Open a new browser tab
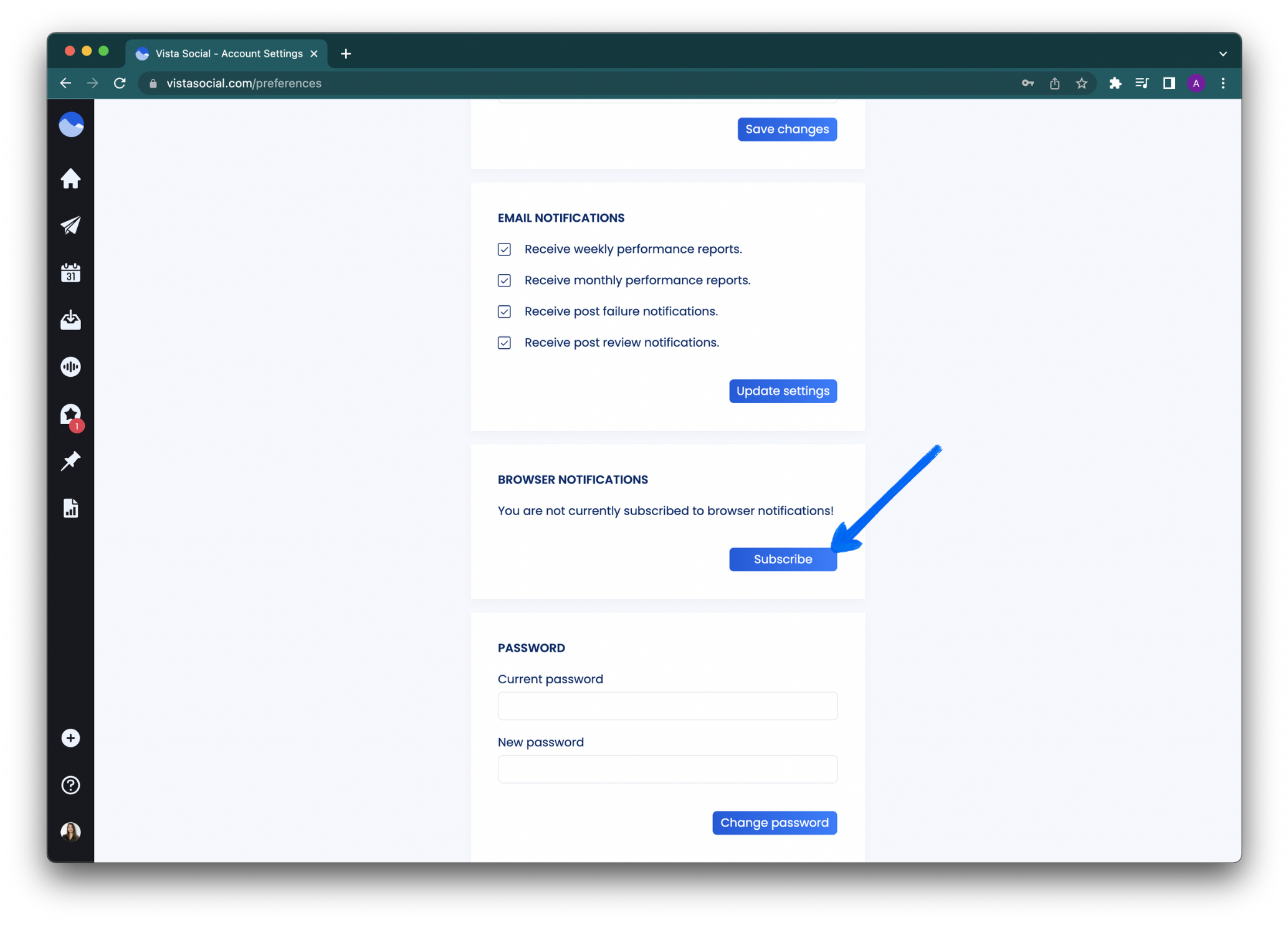The height and width of the screenshot is (925, 1288). pyautogui.click(x=346, y=54)
